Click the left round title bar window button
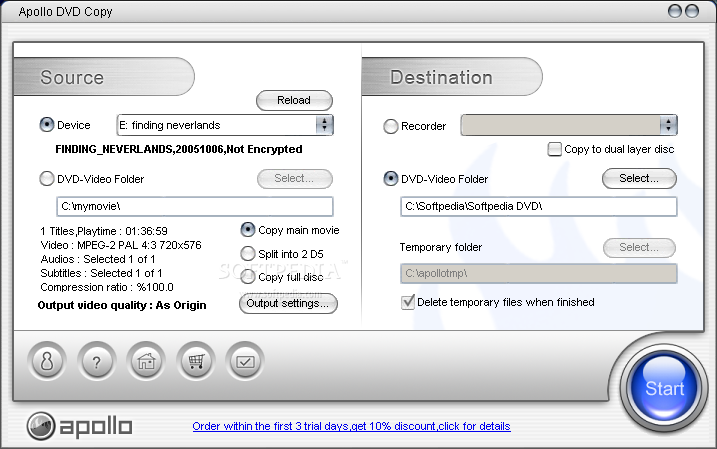The height and width of the screenshot is (449, 717). click(x=675, y=11)
